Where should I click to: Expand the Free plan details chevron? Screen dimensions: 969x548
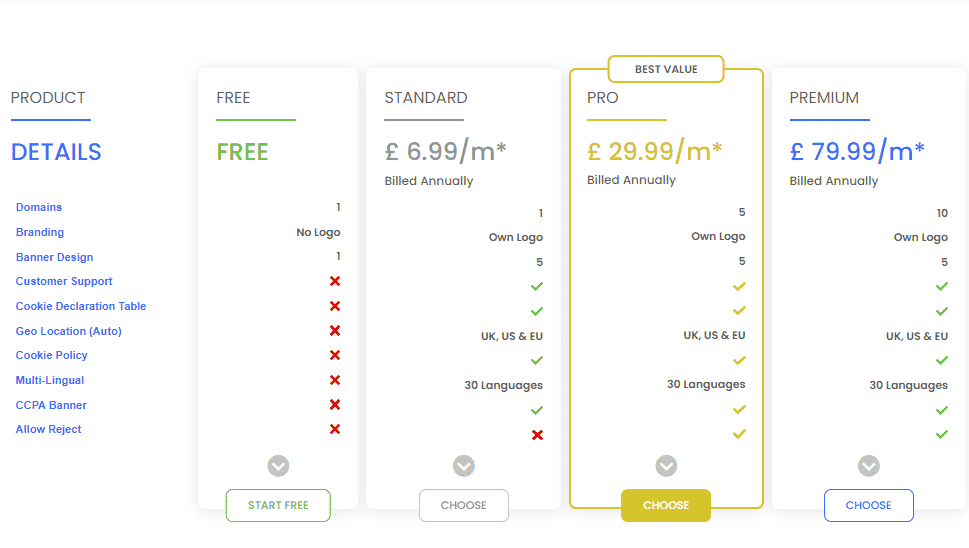pos(278,466)
